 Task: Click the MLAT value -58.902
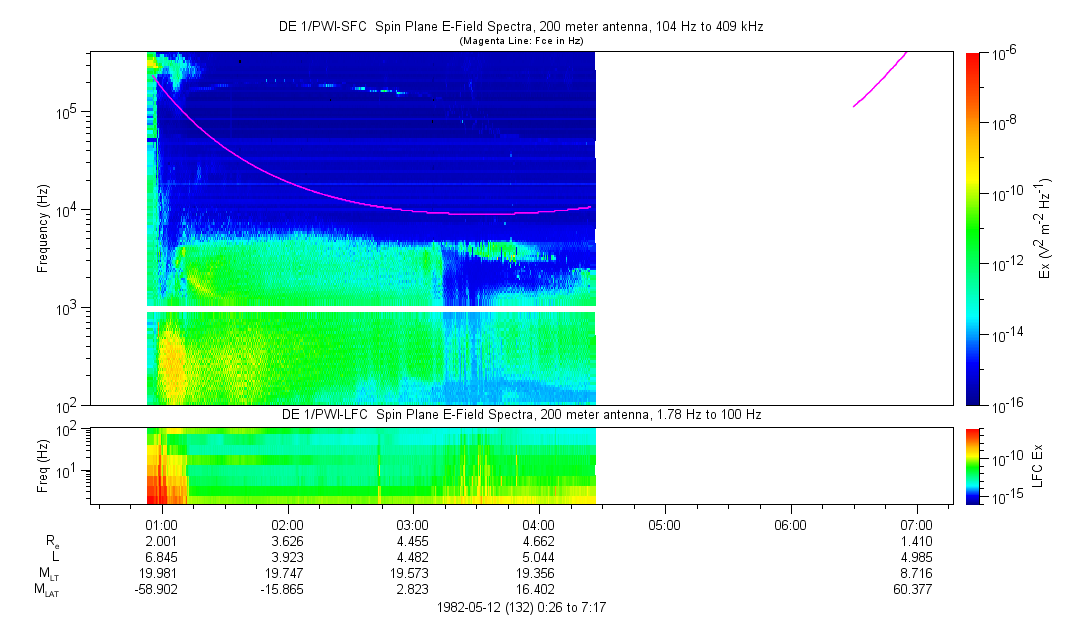162,590
